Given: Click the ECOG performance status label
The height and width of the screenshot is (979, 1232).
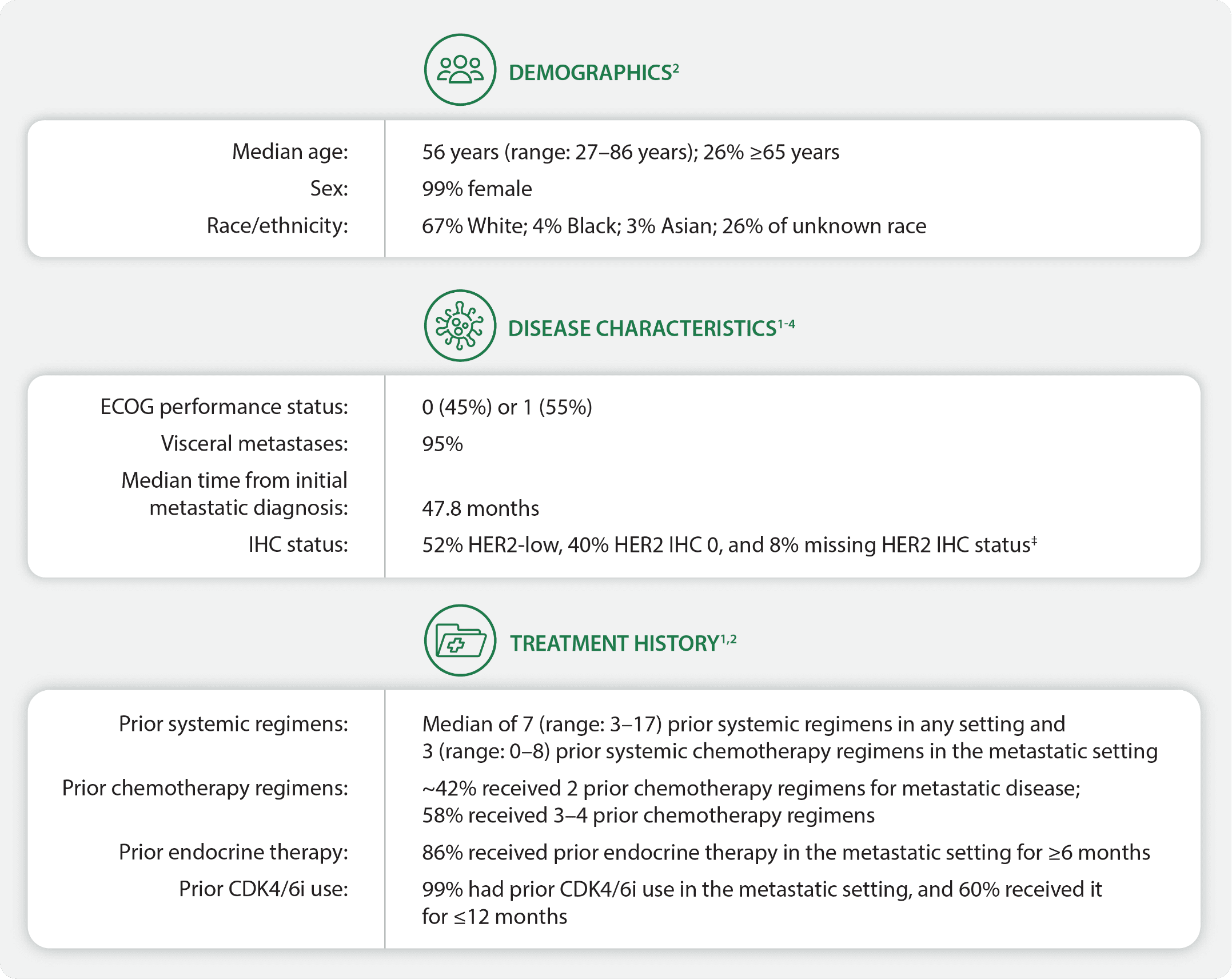Looking at the screenshot, I should click(224, 407).
